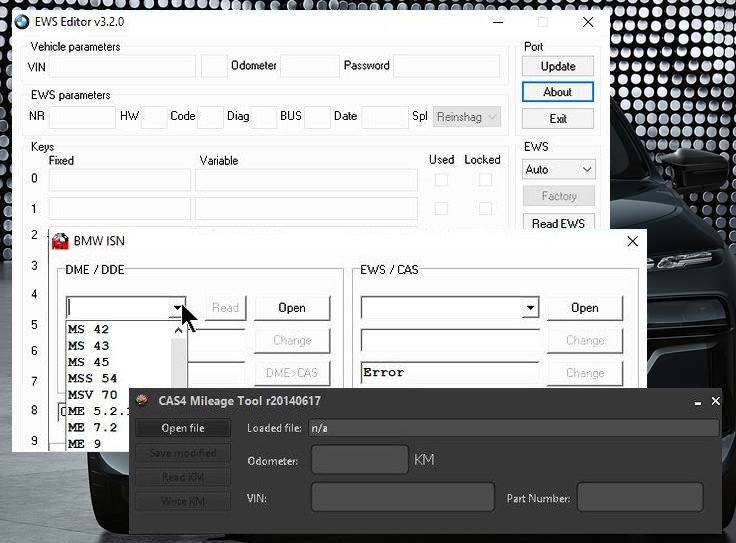Open the Spl Reinshag dropdown

pyautogui.click(x=467, y=116)
